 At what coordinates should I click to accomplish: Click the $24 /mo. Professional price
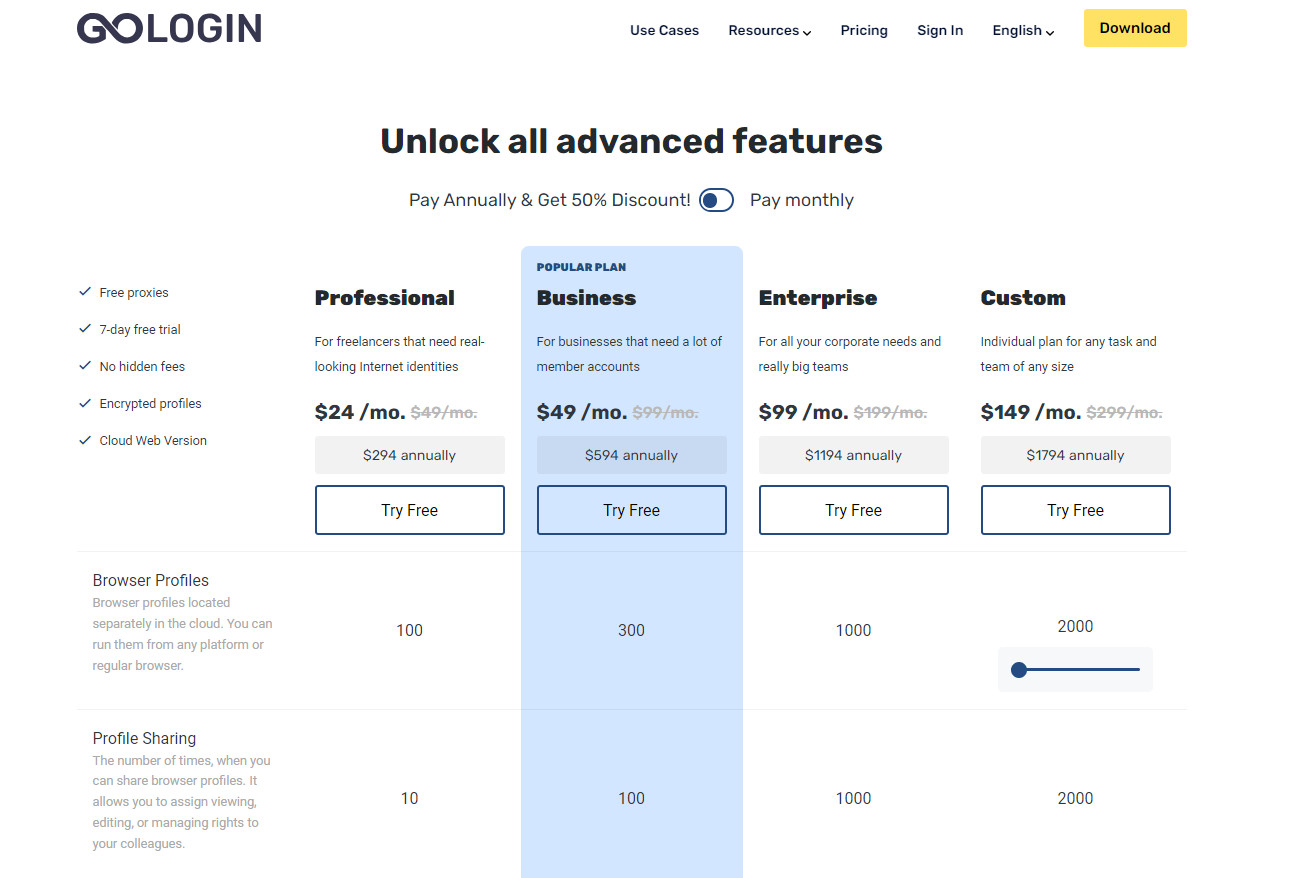click(x=360, y=412)
